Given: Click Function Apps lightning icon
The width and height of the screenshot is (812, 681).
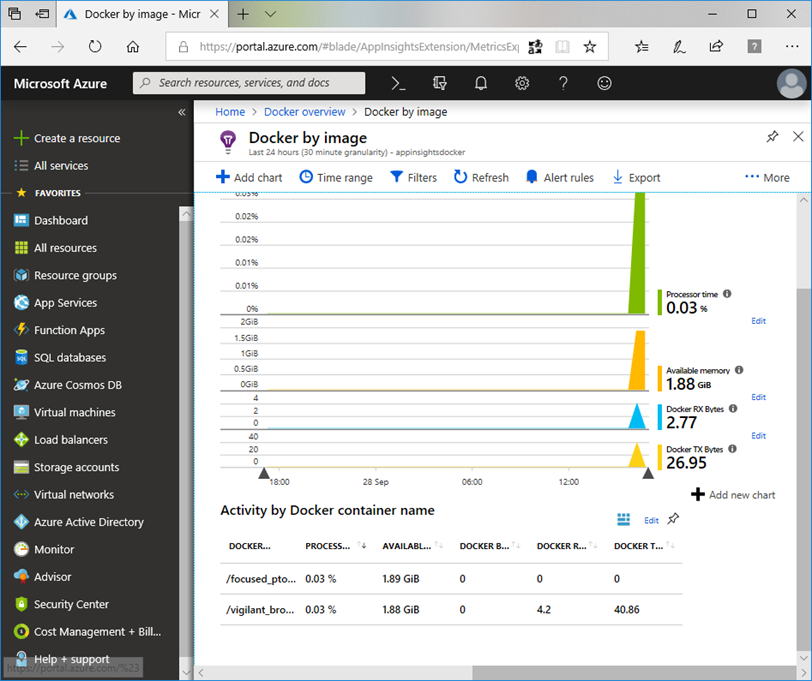Looking at the screenshot, I should [x=21, y=330].
